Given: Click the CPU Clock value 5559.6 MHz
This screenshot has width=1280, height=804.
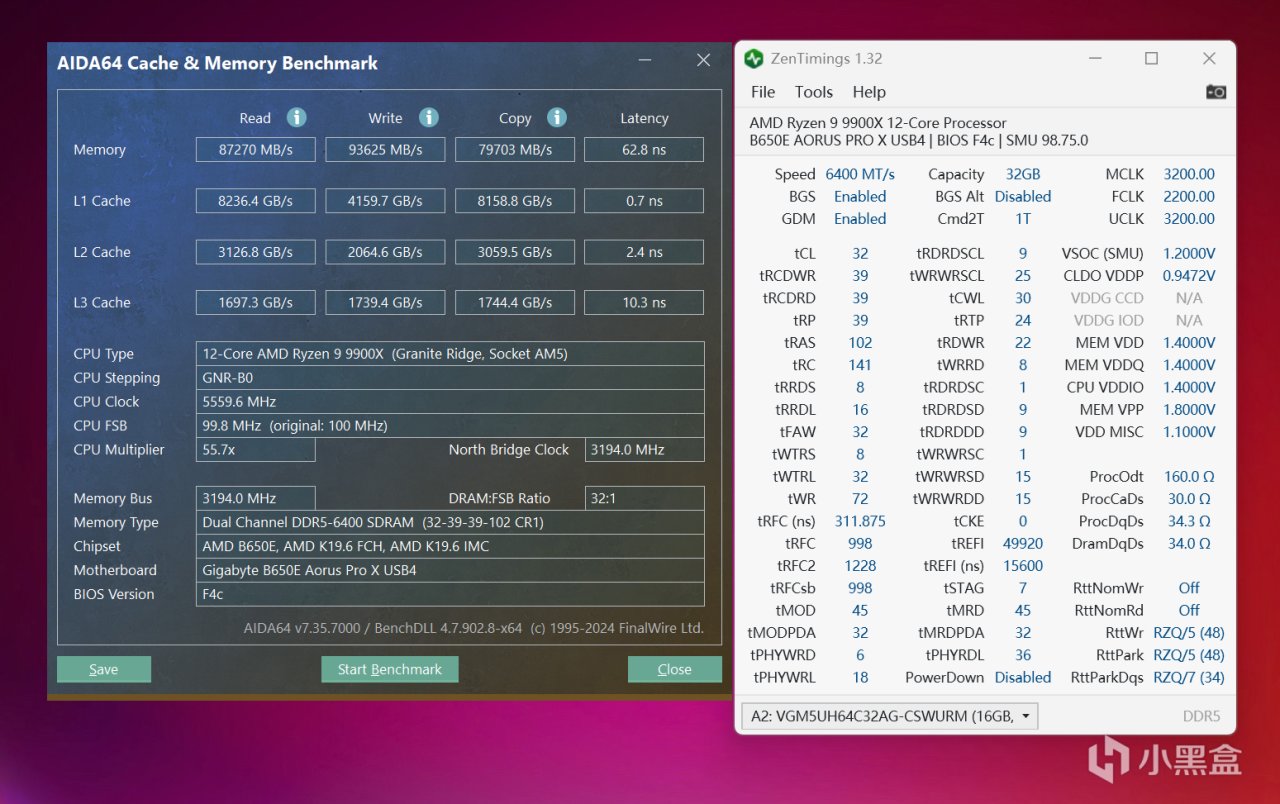Looking at the screenshot, I should (450, 402).
